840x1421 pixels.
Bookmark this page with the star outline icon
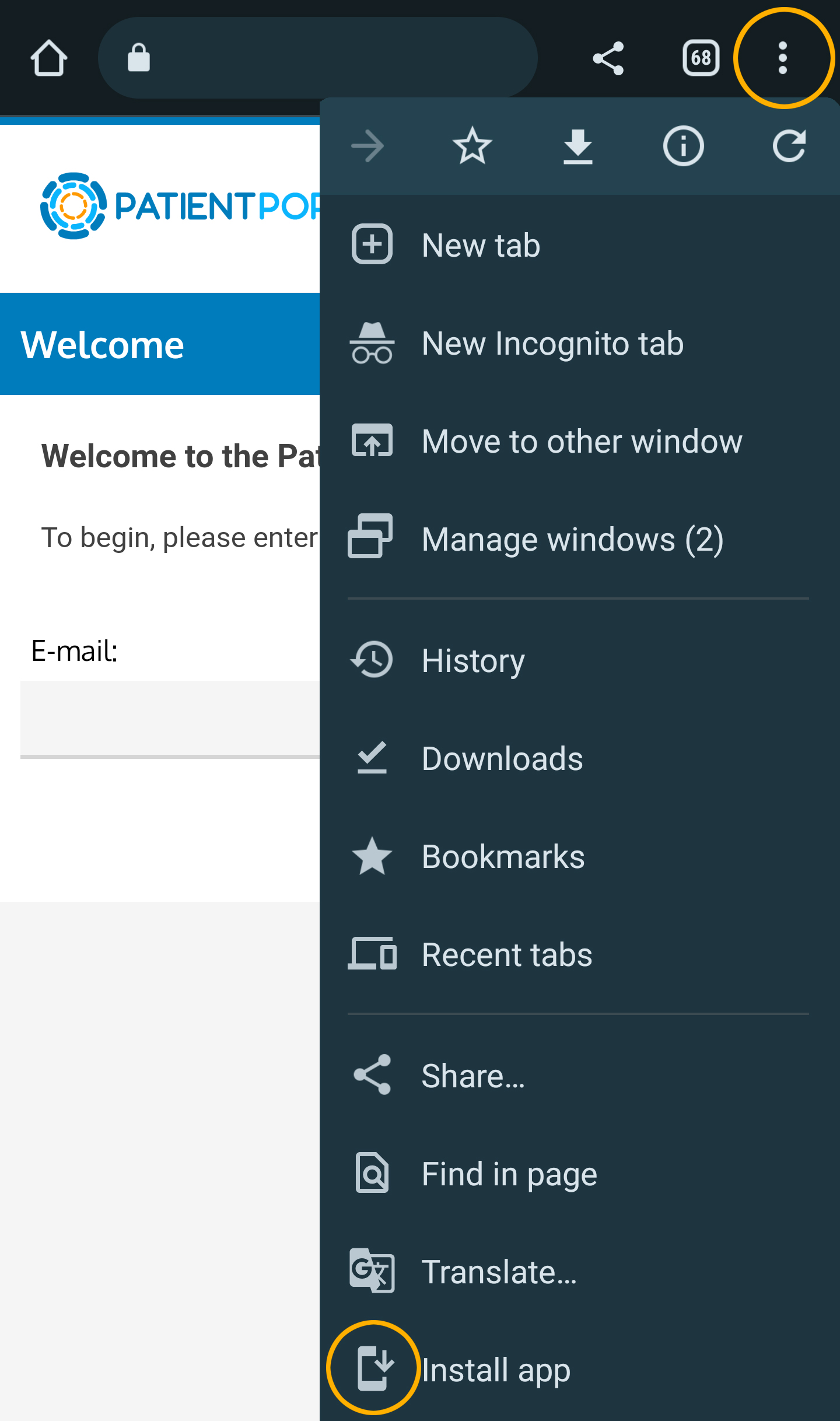pyautogui.click(x=472, y=146)
